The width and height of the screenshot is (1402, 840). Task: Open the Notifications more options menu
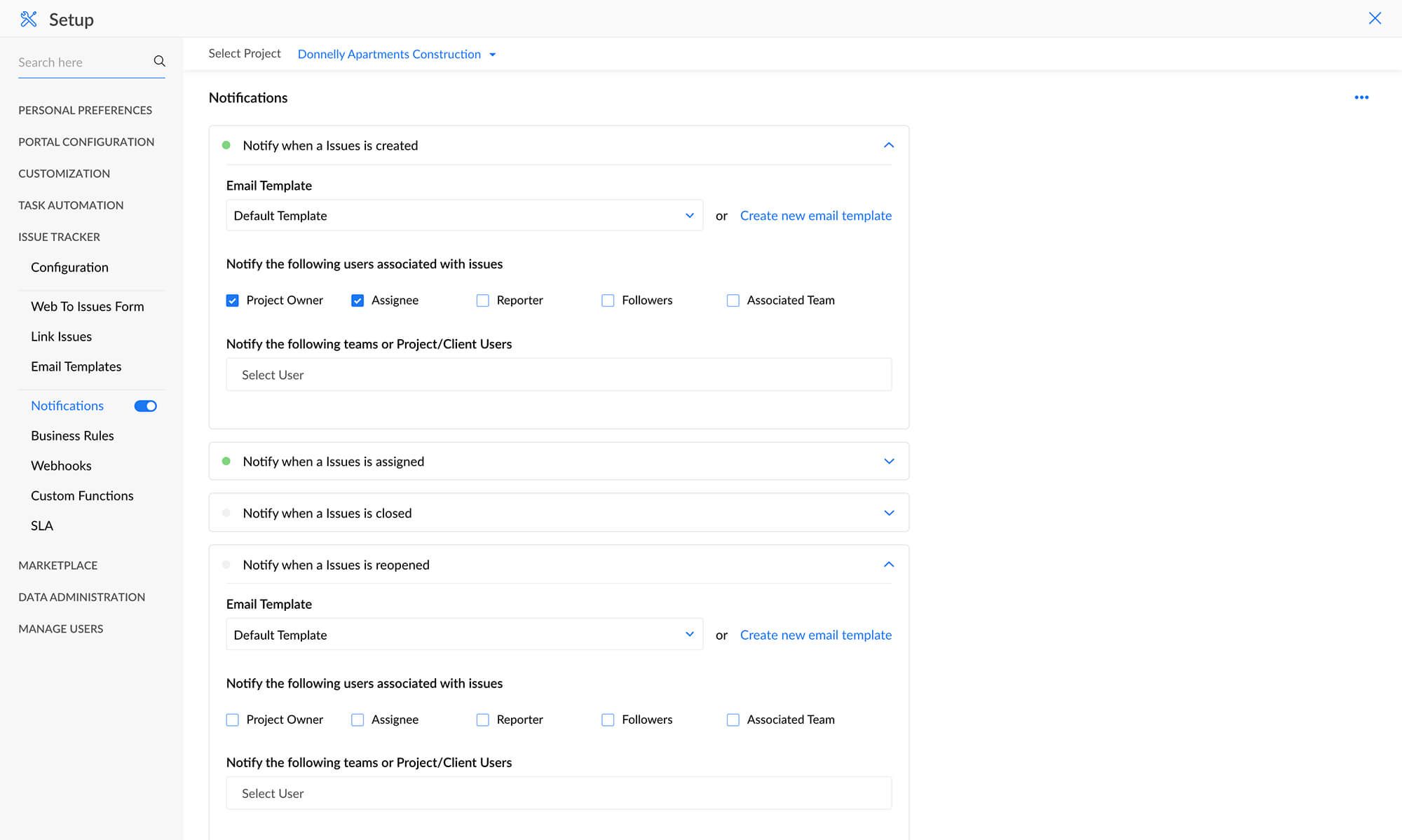pyautogui.click(x=1361, y=97)
